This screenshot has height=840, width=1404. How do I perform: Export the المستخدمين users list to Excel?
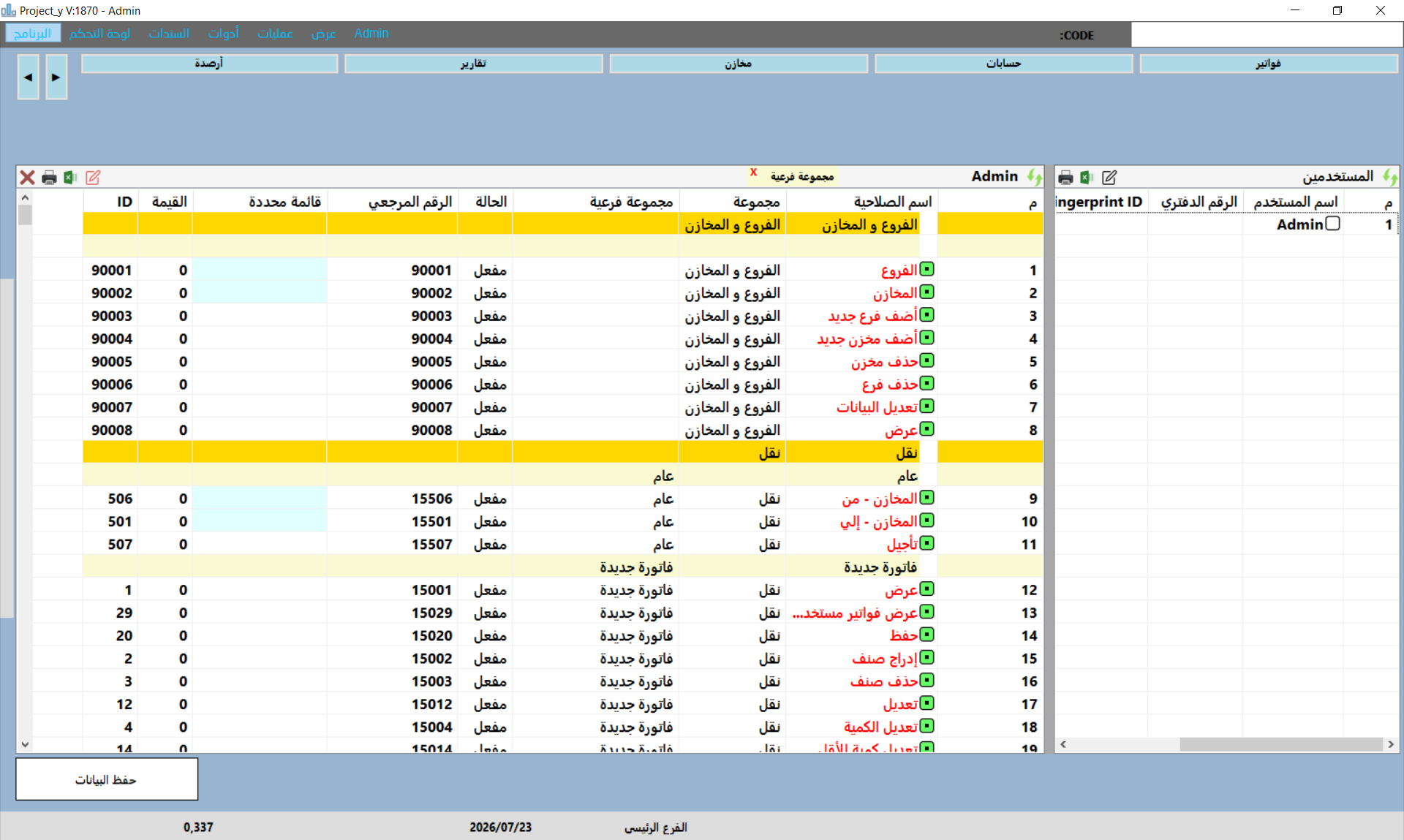[1087, 177]
